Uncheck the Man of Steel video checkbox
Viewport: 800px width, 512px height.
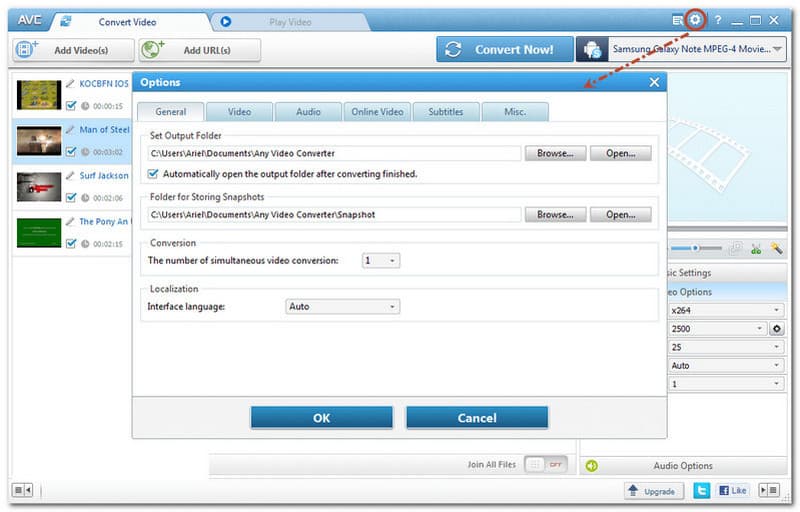pos(71,151)
